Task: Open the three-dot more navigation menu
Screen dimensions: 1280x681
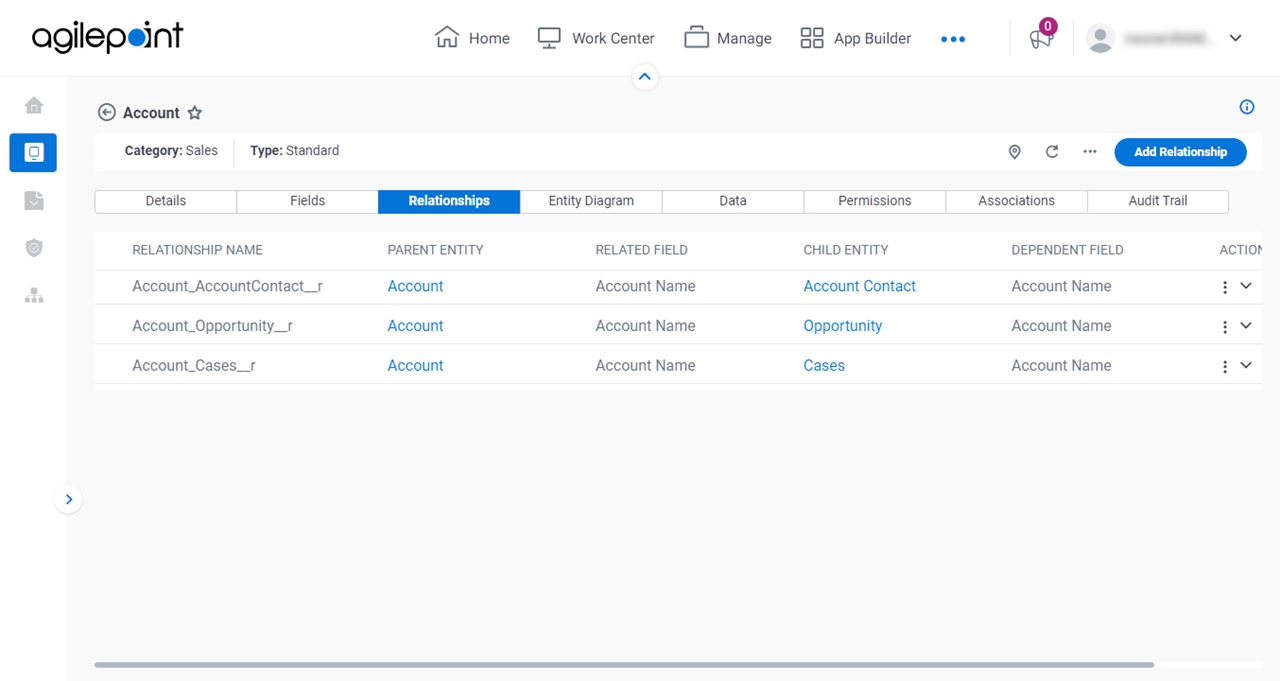Action: (953, 39)
